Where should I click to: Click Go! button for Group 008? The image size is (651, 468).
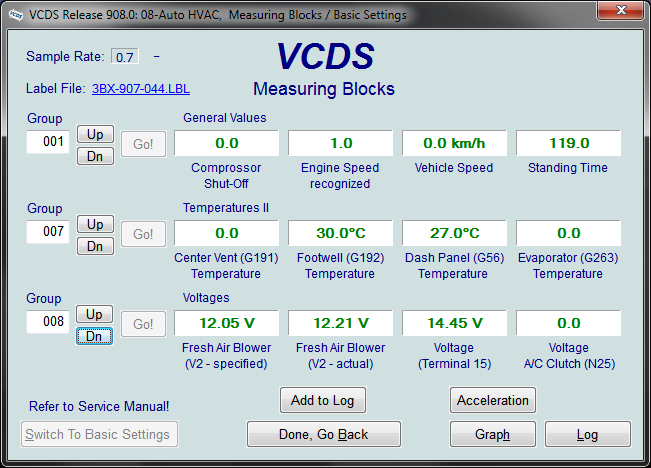(x=143, y=324)
